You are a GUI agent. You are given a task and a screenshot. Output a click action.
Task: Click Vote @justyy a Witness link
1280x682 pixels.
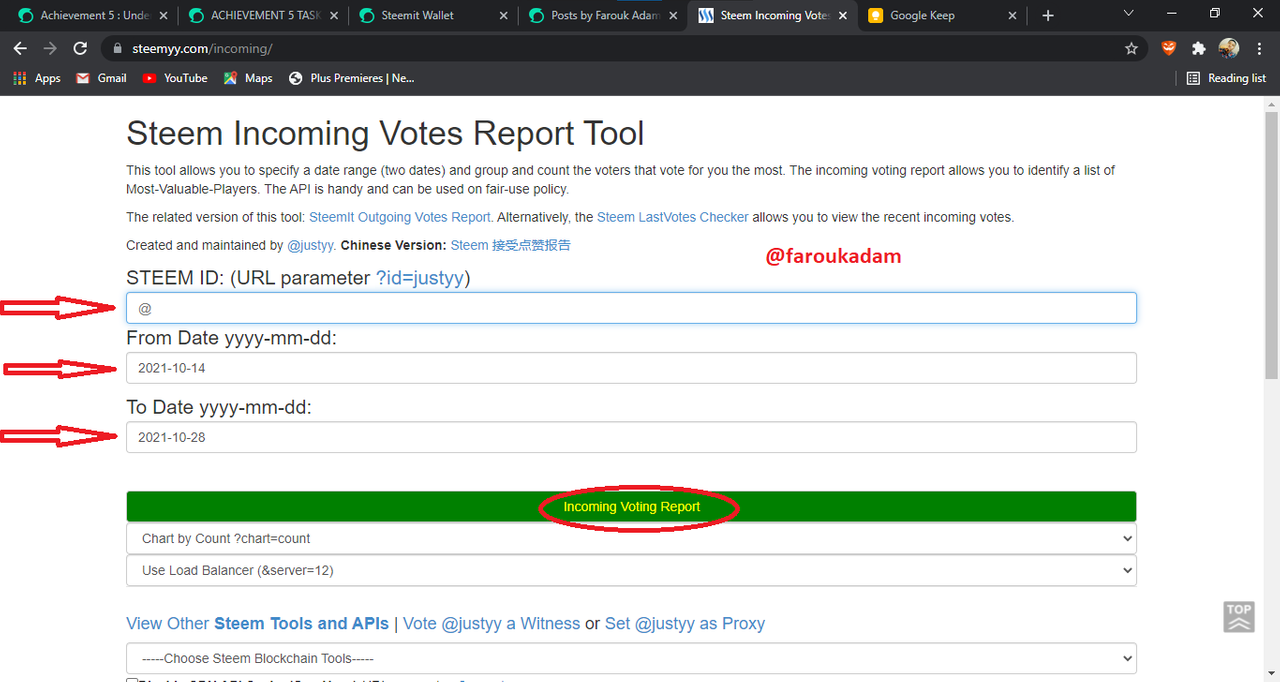(491, 623)
